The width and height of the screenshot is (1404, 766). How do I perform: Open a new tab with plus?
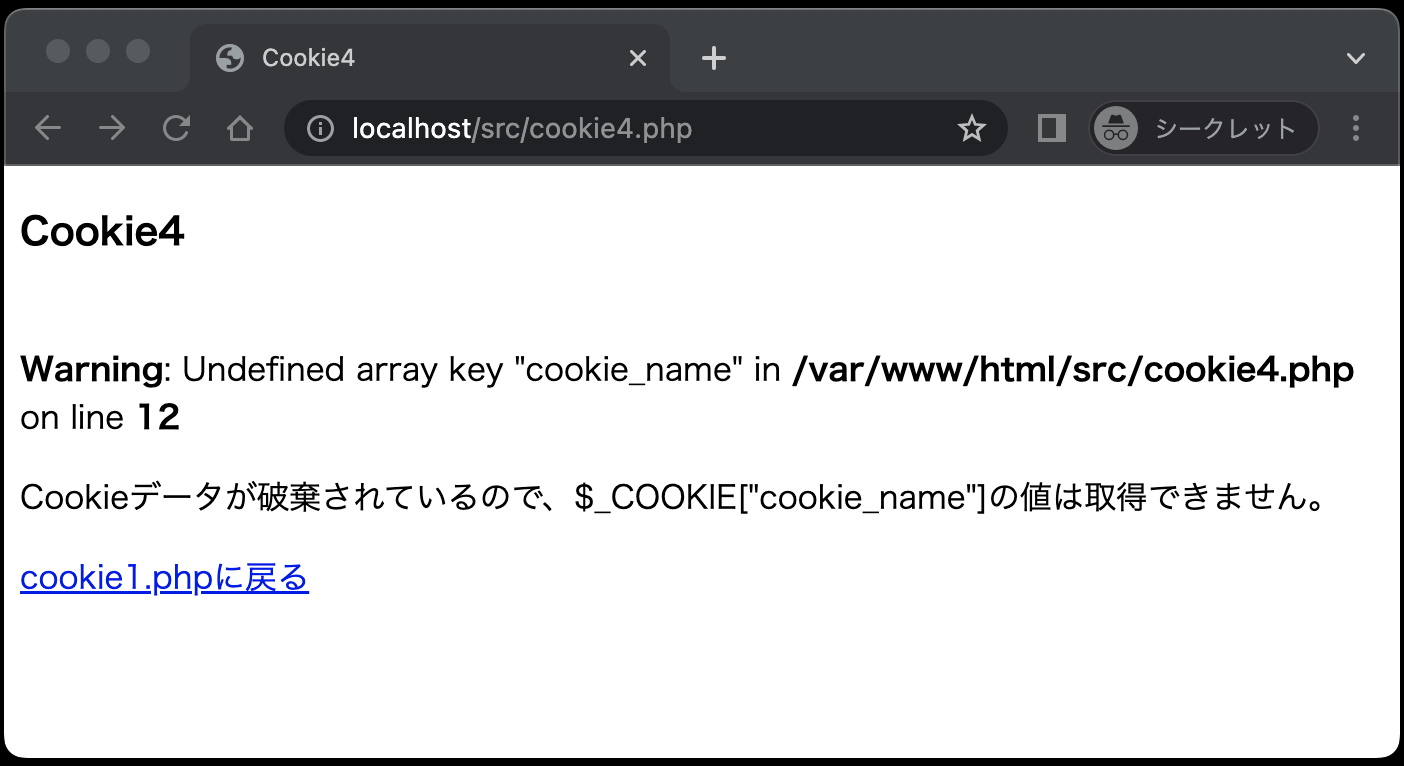[713, 58]
